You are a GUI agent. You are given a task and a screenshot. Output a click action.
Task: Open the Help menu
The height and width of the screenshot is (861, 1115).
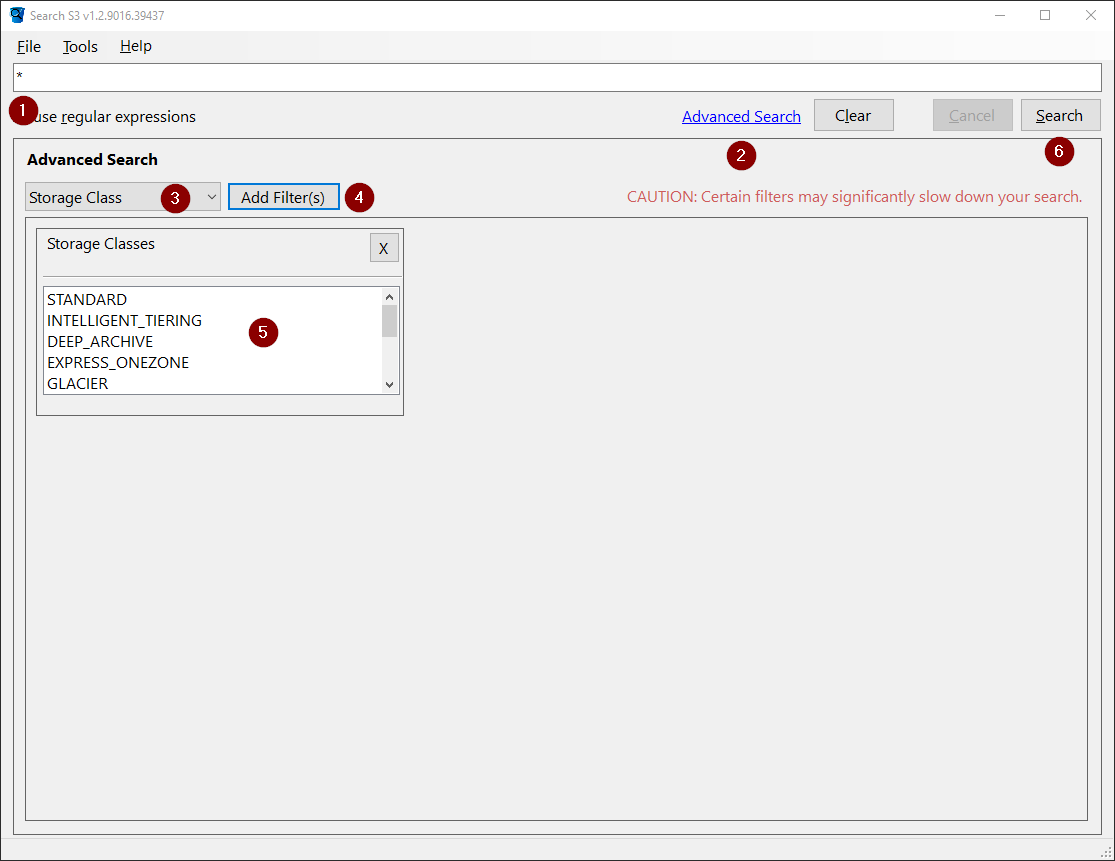(135, 46)
